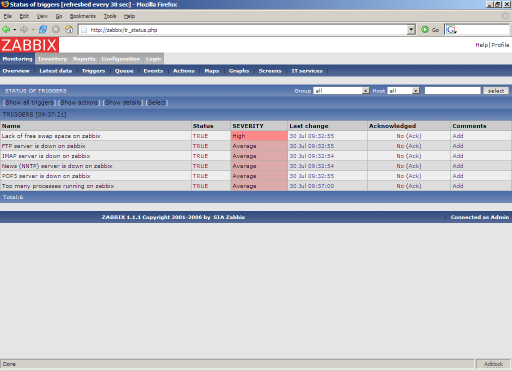Image resolution: width=512 pixels, height=371 pixels.
Task: Click the green Go icon
Action: click(425, 30)
